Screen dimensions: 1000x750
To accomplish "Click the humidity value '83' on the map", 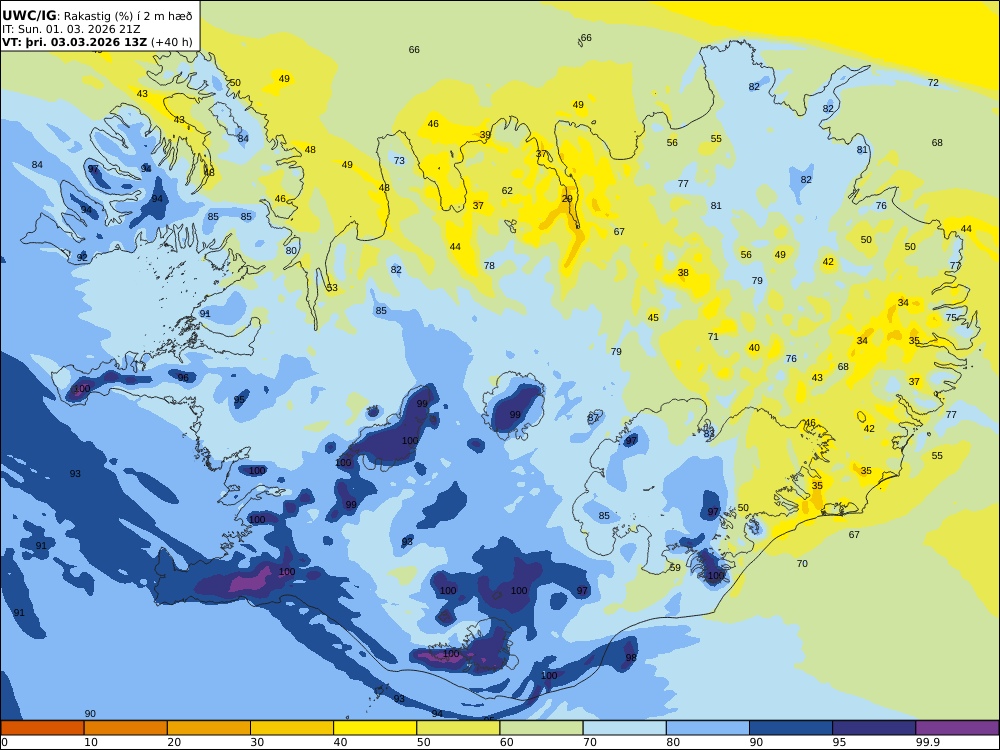I will pos(709,433).
